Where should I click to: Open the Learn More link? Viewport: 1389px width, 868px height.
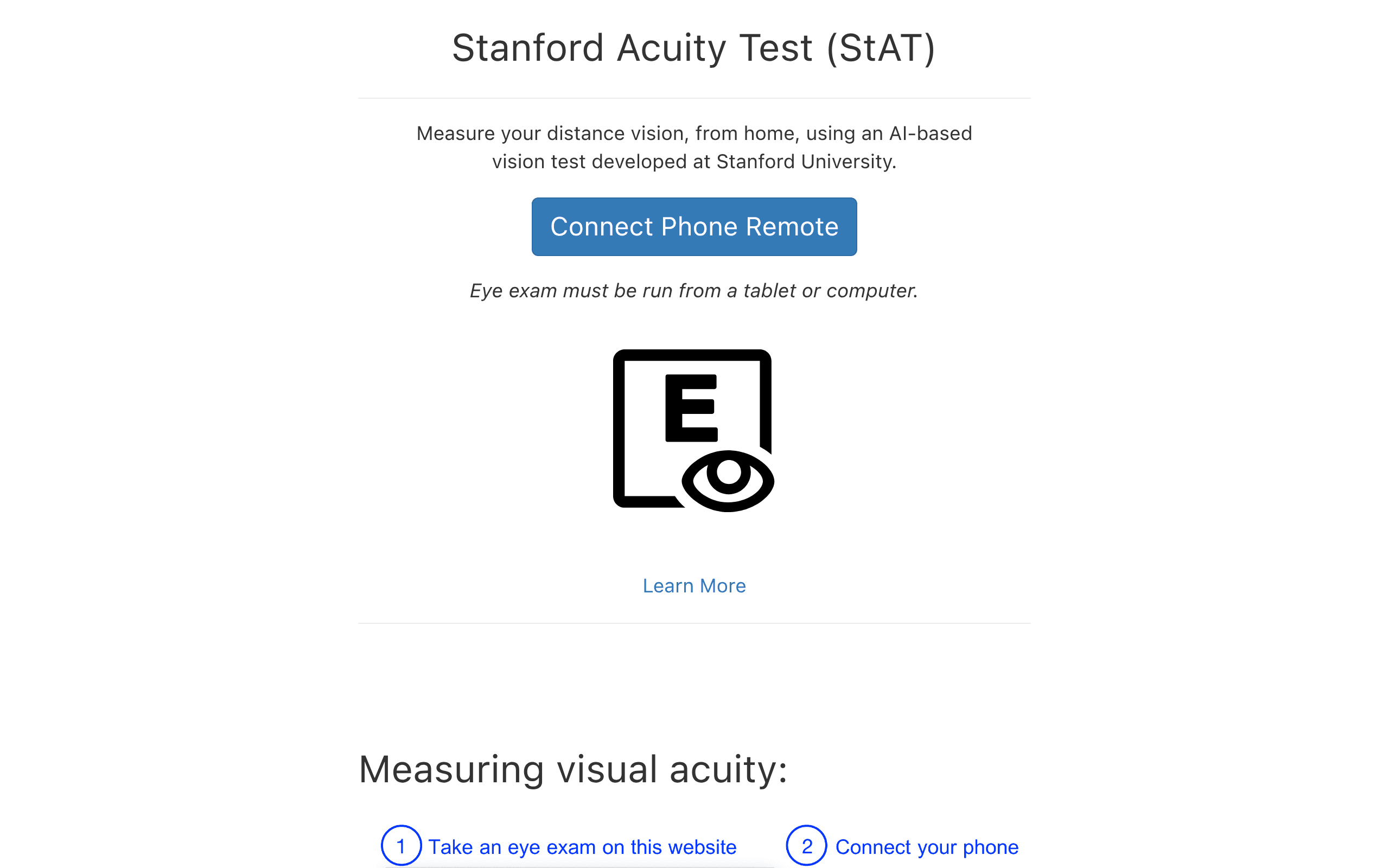(x=694, y=585)
